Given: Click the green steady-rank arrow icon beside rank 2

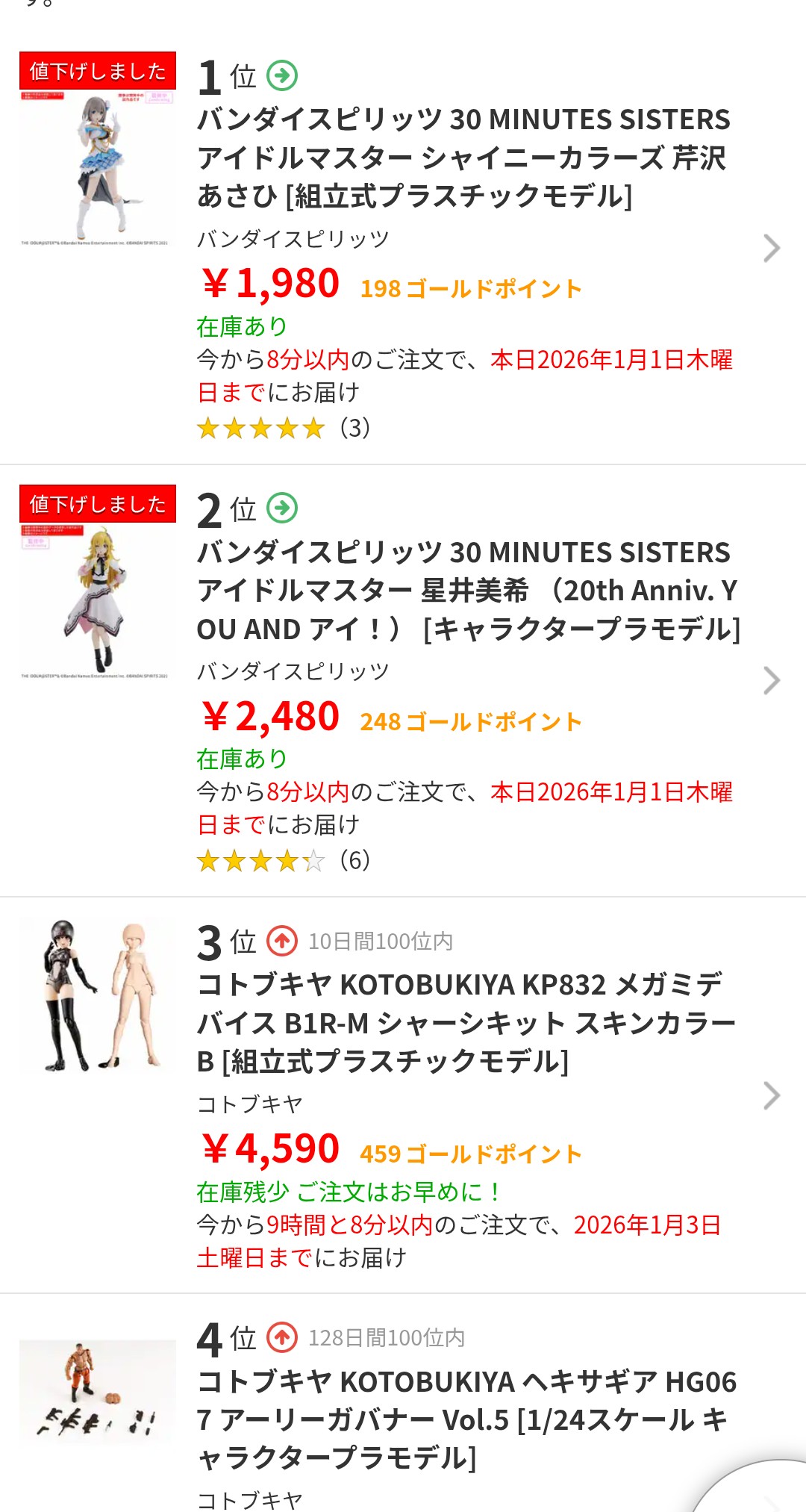Looking at the screenshot, I should click(282, 508).
